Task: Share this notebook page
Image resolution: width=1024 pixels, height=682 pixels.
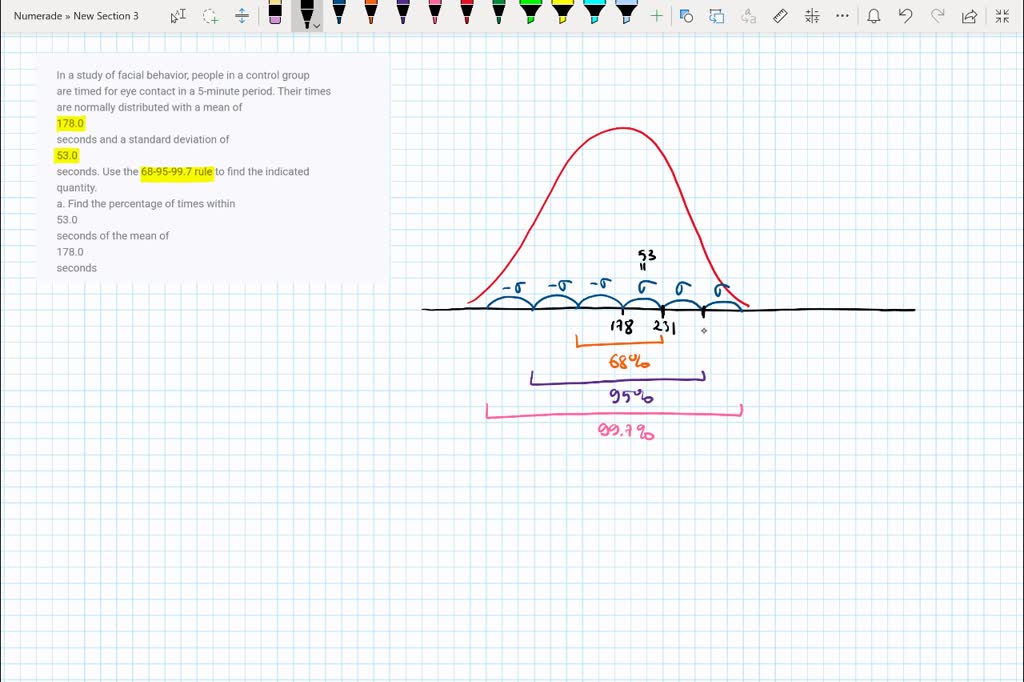Action: 969,16
